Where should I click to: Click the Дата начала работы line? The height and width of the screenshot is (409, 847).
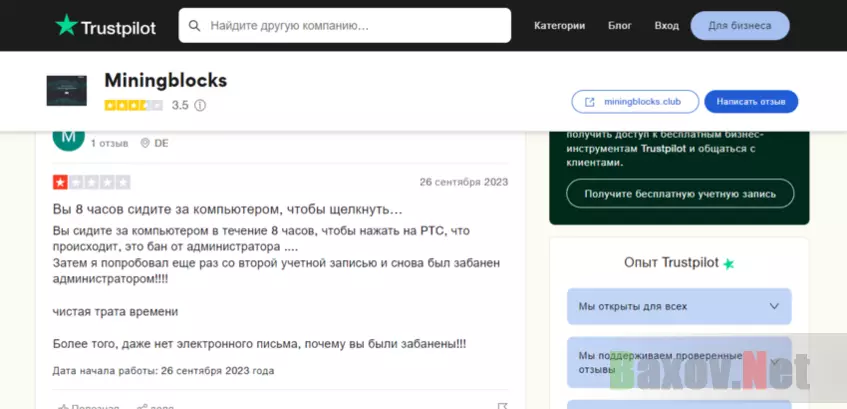(x=163, y=371)
